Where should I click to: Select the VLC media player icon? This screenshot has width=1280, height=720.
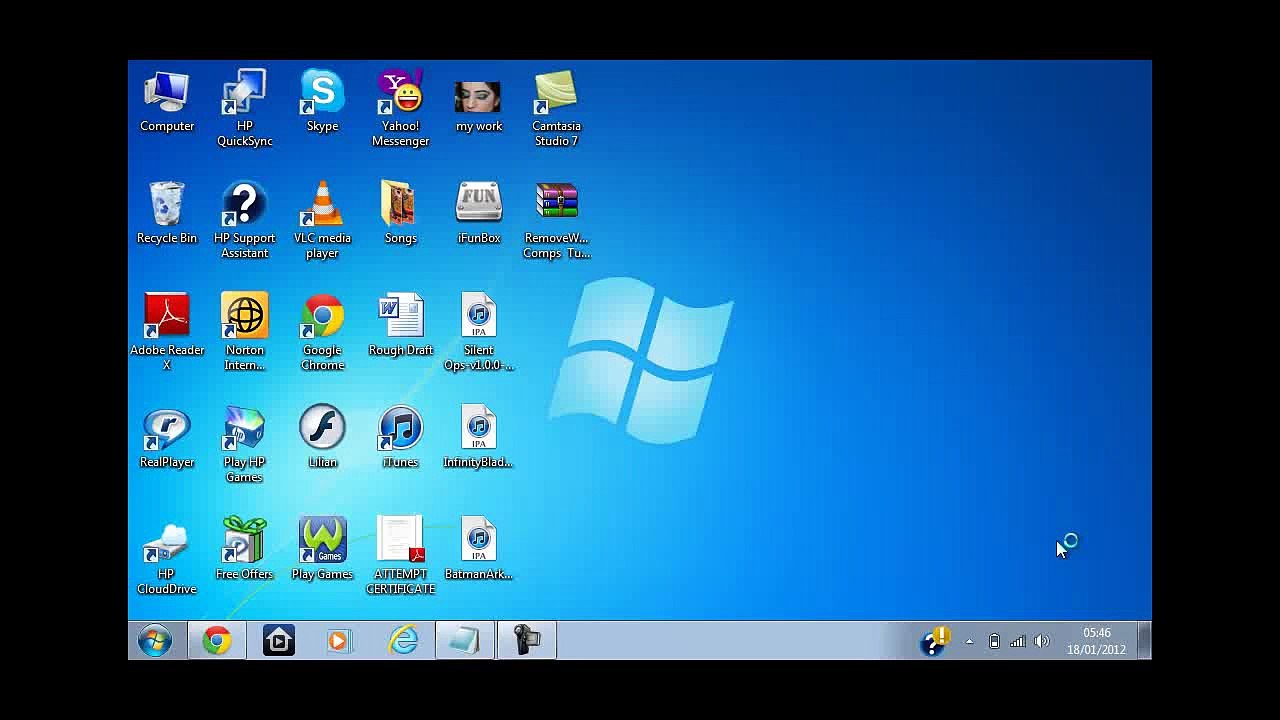[322, 220]
